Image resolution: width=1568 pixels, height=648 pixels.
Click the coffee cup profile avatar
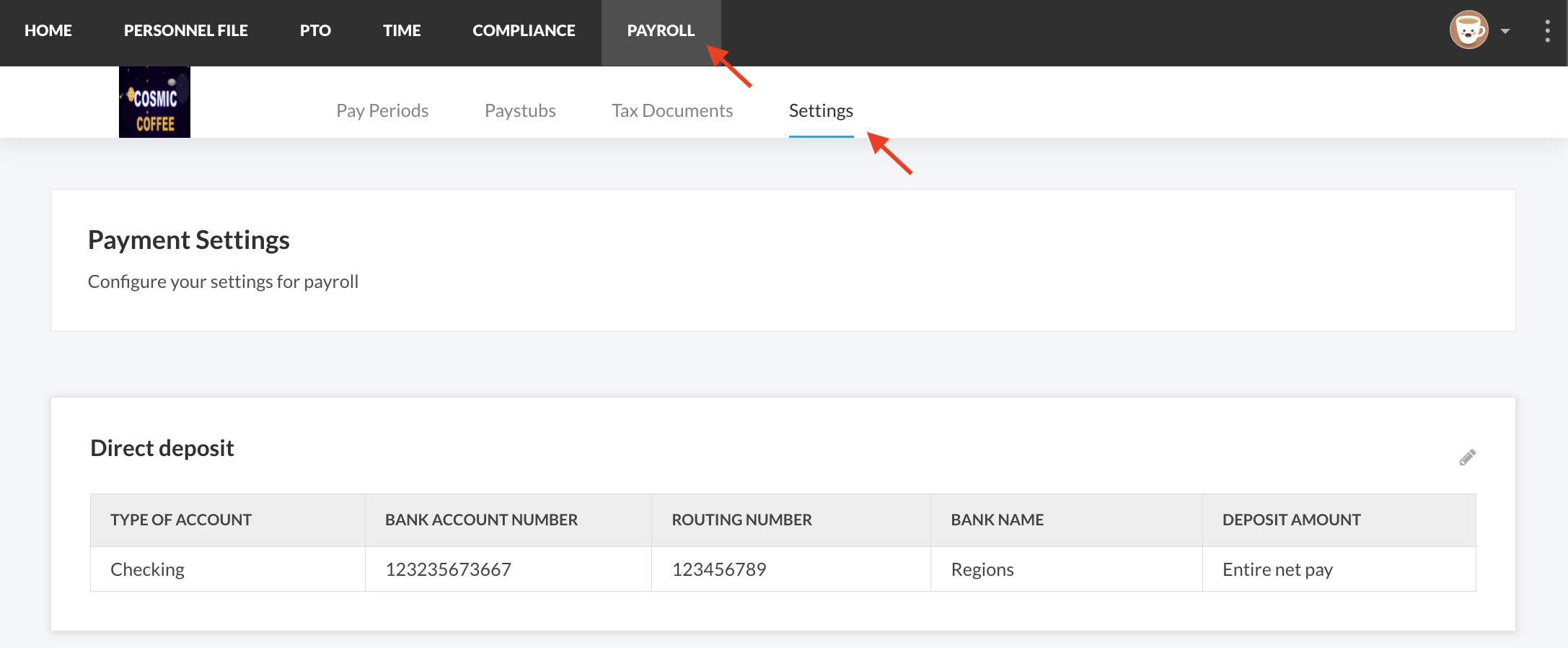[1468, 30]
